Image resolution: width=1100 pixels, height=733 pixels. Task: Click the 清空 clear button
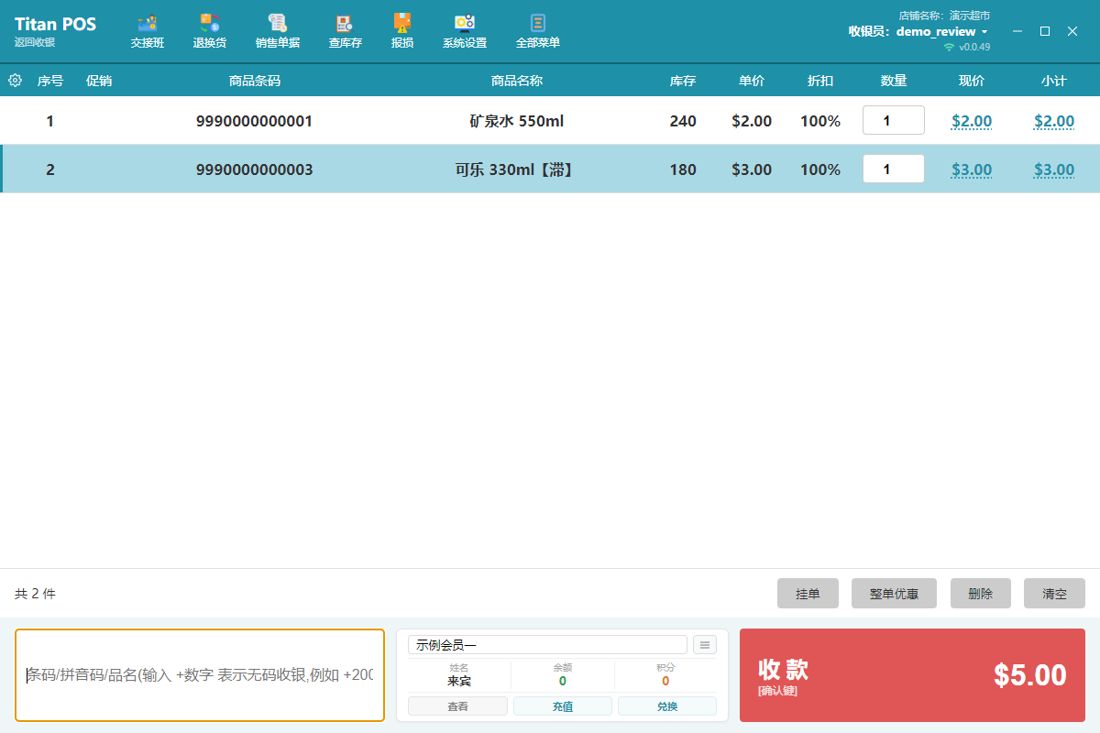1054,593
